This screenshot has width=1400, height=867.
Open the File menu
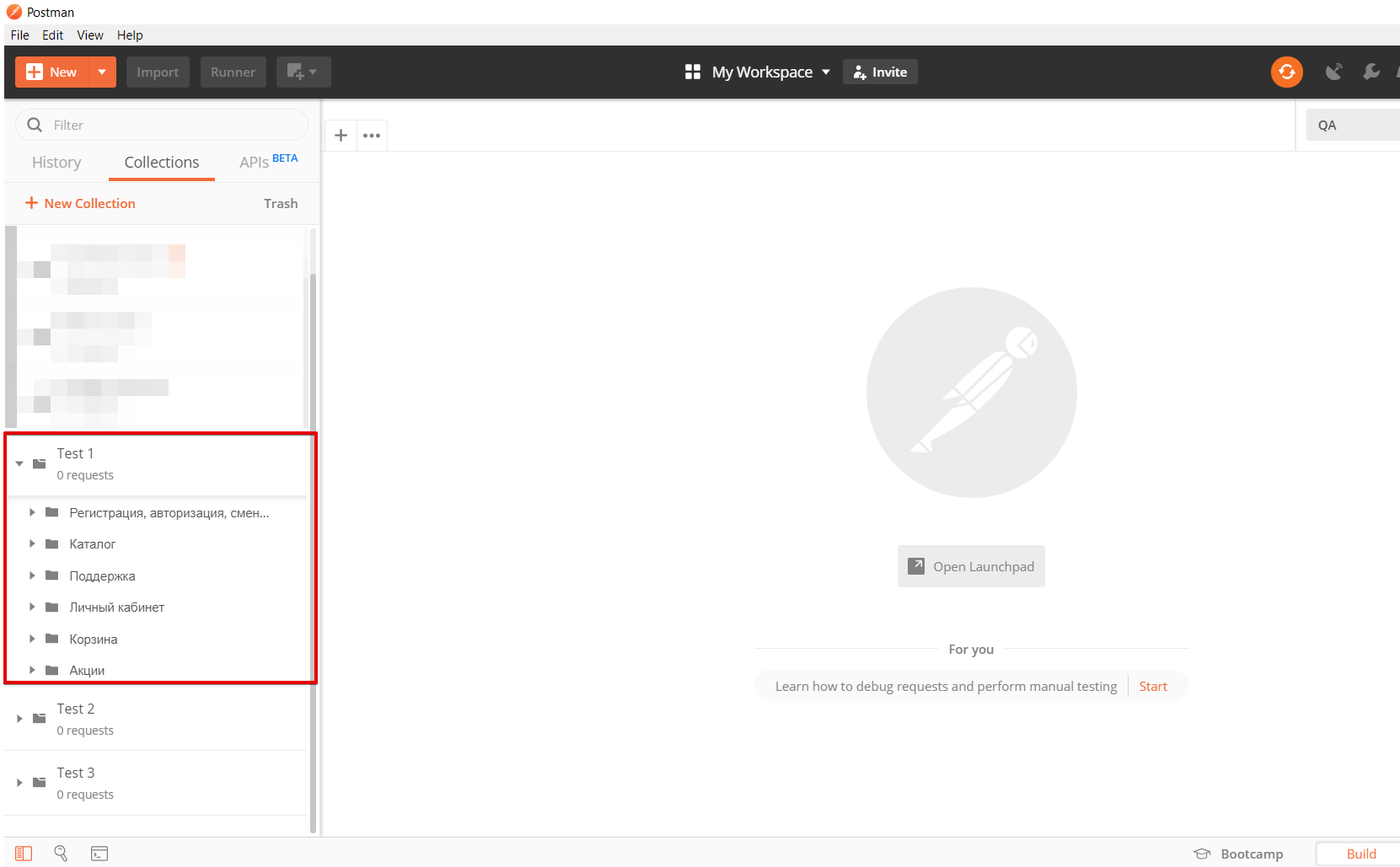[20, 35]
